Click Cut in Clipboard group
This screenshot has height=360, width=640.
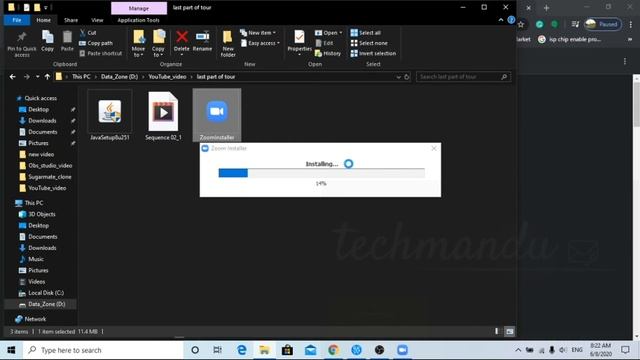[88, 33]
